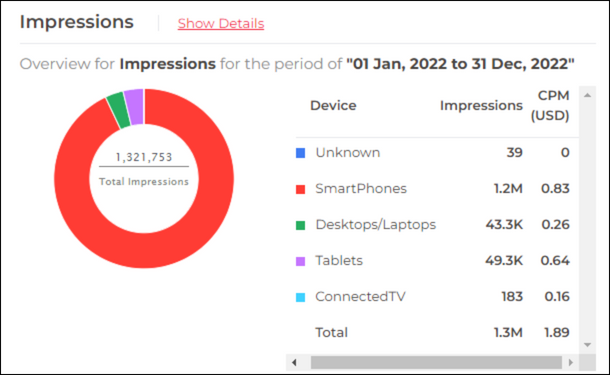
Task: Click the table's scroll down arrow
Action: pyautogui.click(x=587, y=345)
